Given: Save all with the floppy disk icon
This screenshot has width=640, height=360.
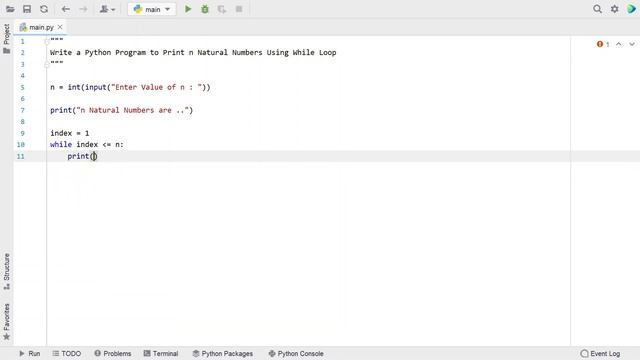Looking at the screenshot, I should (x=27, y=9).
